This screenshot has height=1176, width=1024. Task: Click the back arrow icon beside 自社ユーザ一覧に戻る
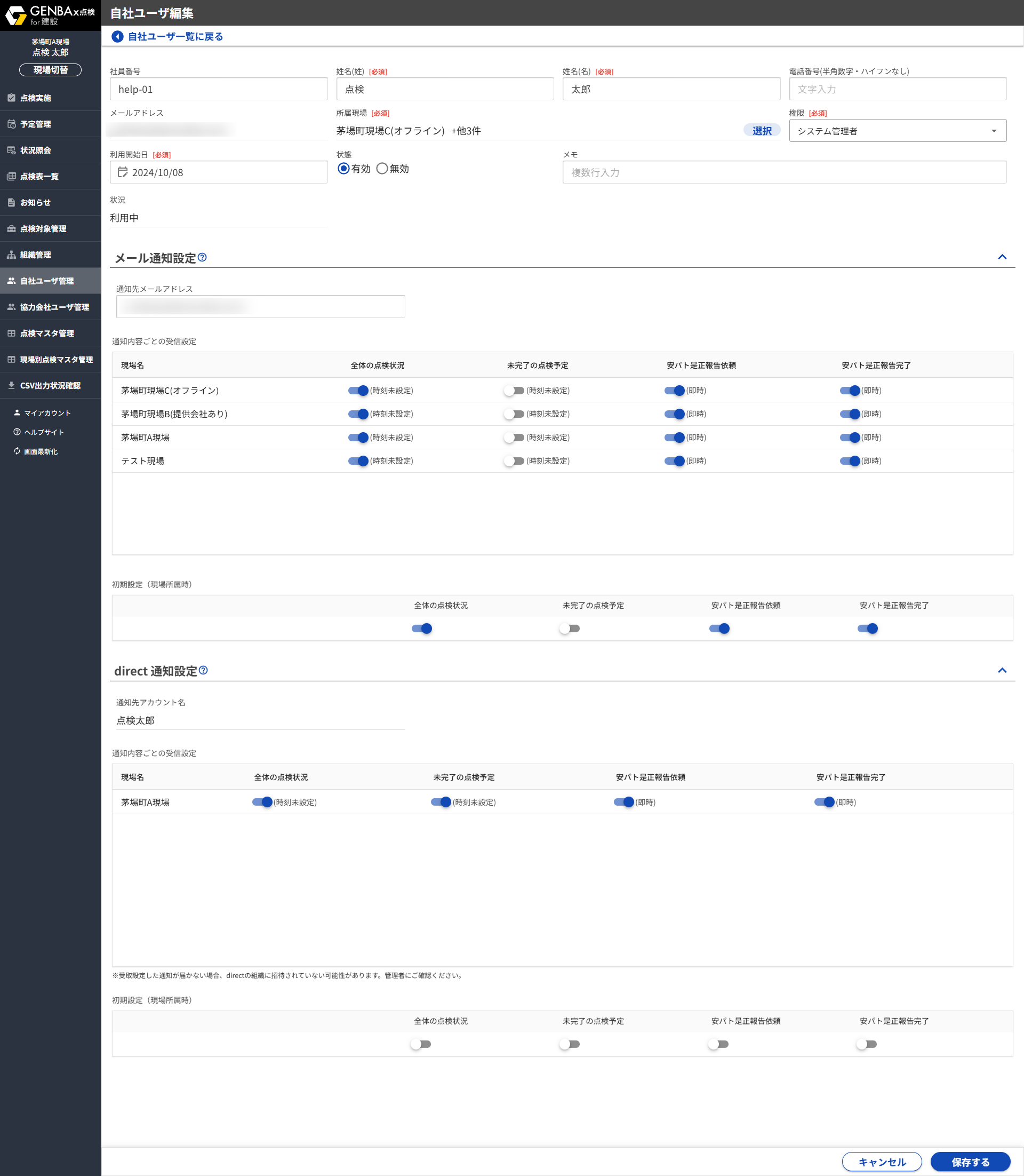117,37
